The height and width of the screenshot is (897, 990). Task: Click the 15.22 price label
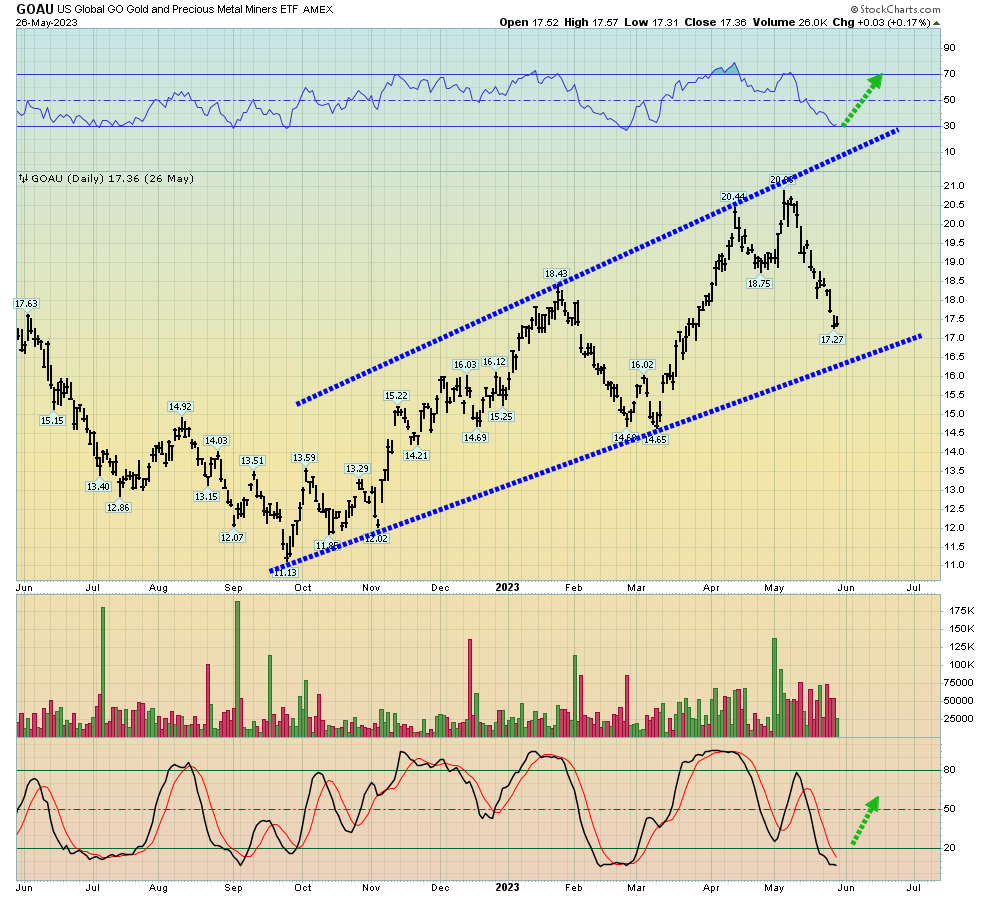(x=397, y=396)
